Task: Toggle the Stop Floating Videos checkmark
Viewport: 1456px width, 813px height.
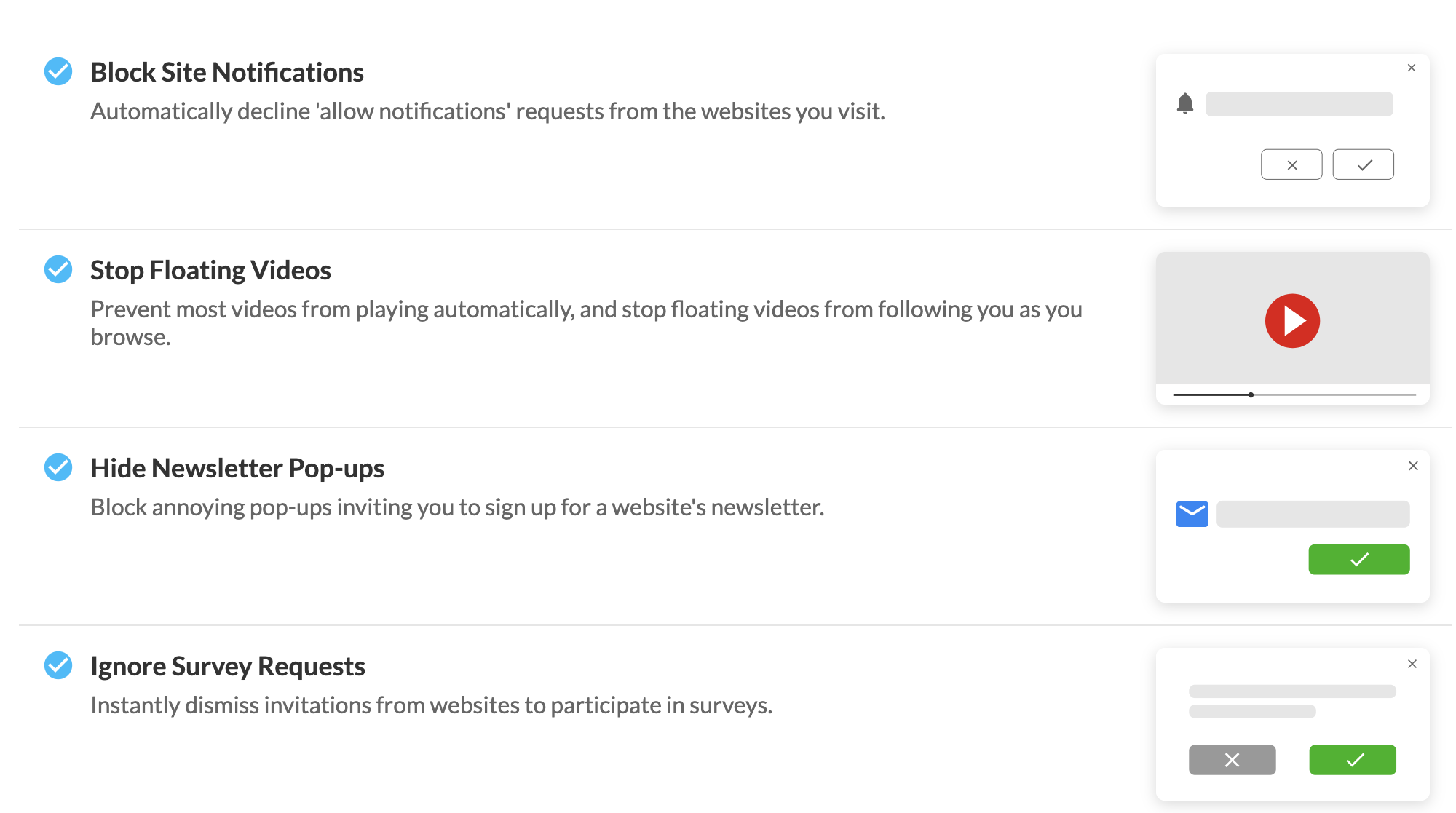Action: pos(58,269)
